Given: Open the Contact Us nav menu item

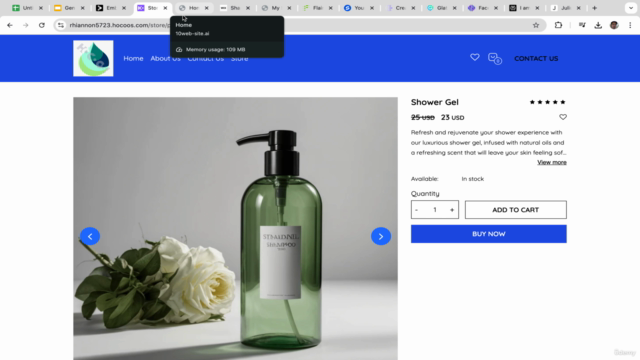Looking at the screenshot, I should click(x=206, y=58).
